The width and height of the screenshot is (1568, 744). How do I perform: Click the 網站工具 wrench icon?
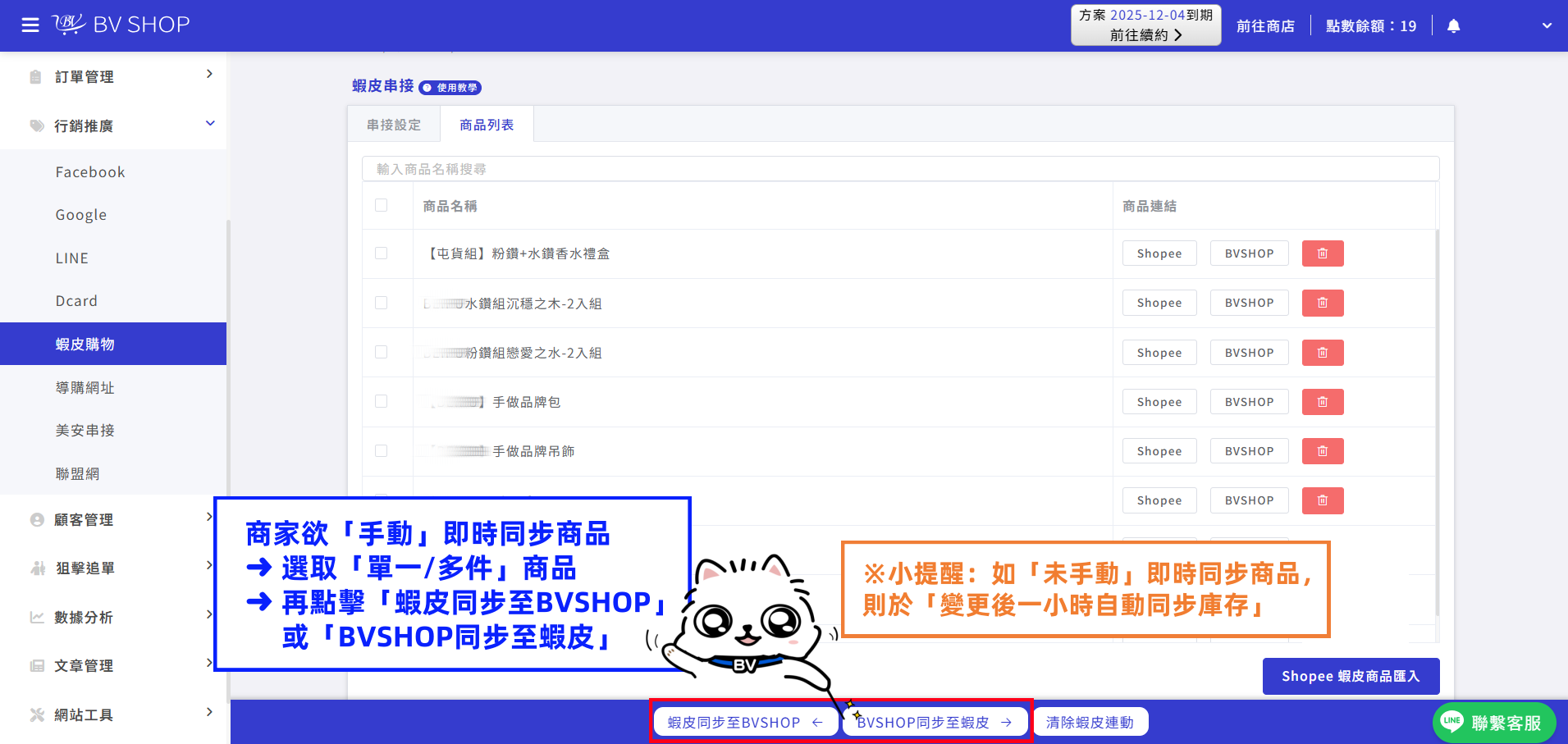click(37, 714)
